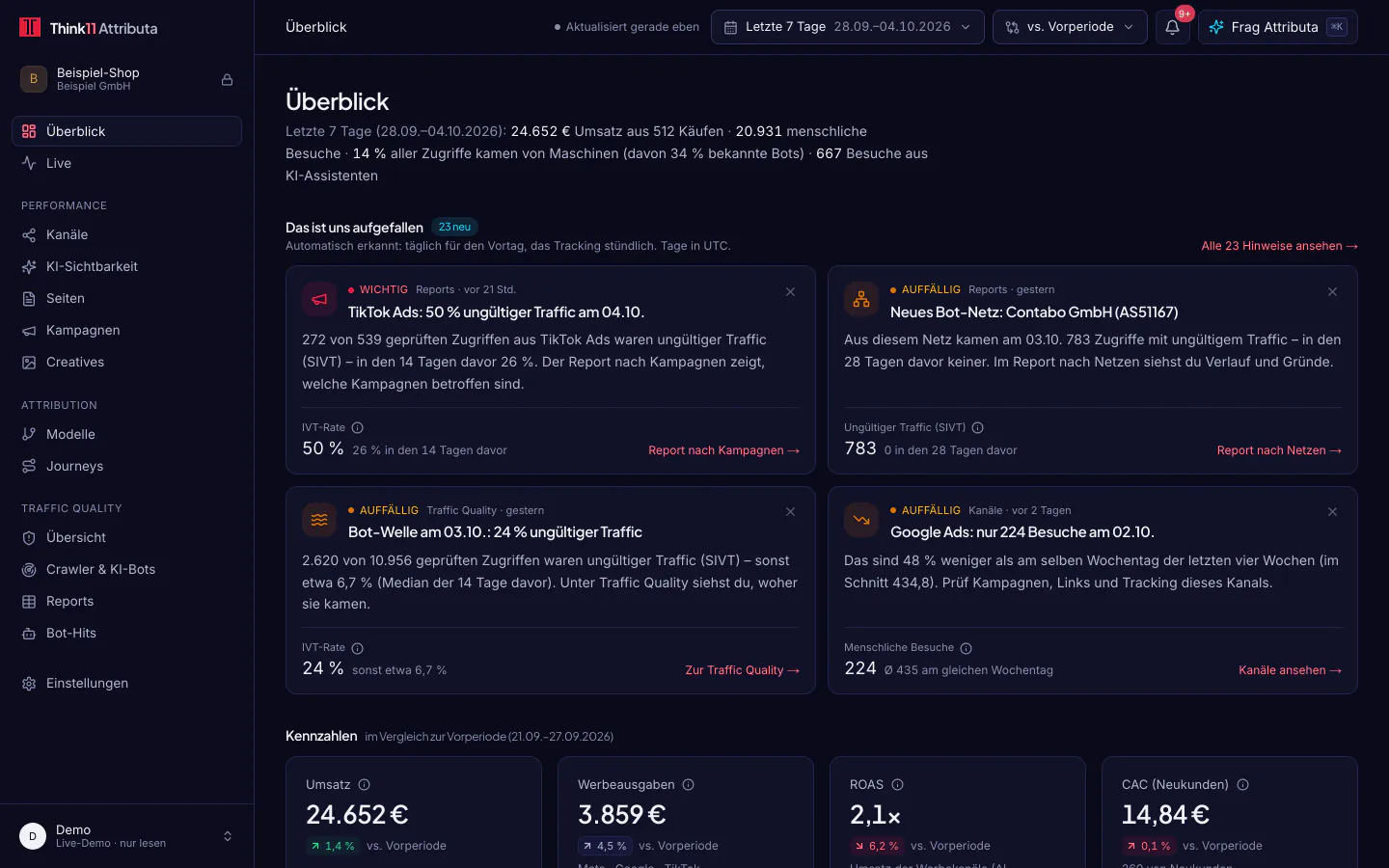Navigate to Creatives
Screen dimensions: 1389x868
126,362
